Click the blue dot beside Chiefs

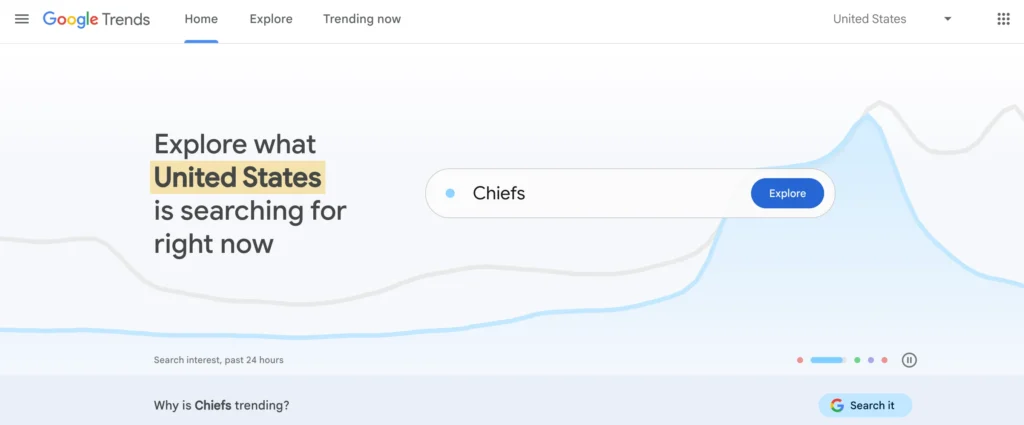450,193
